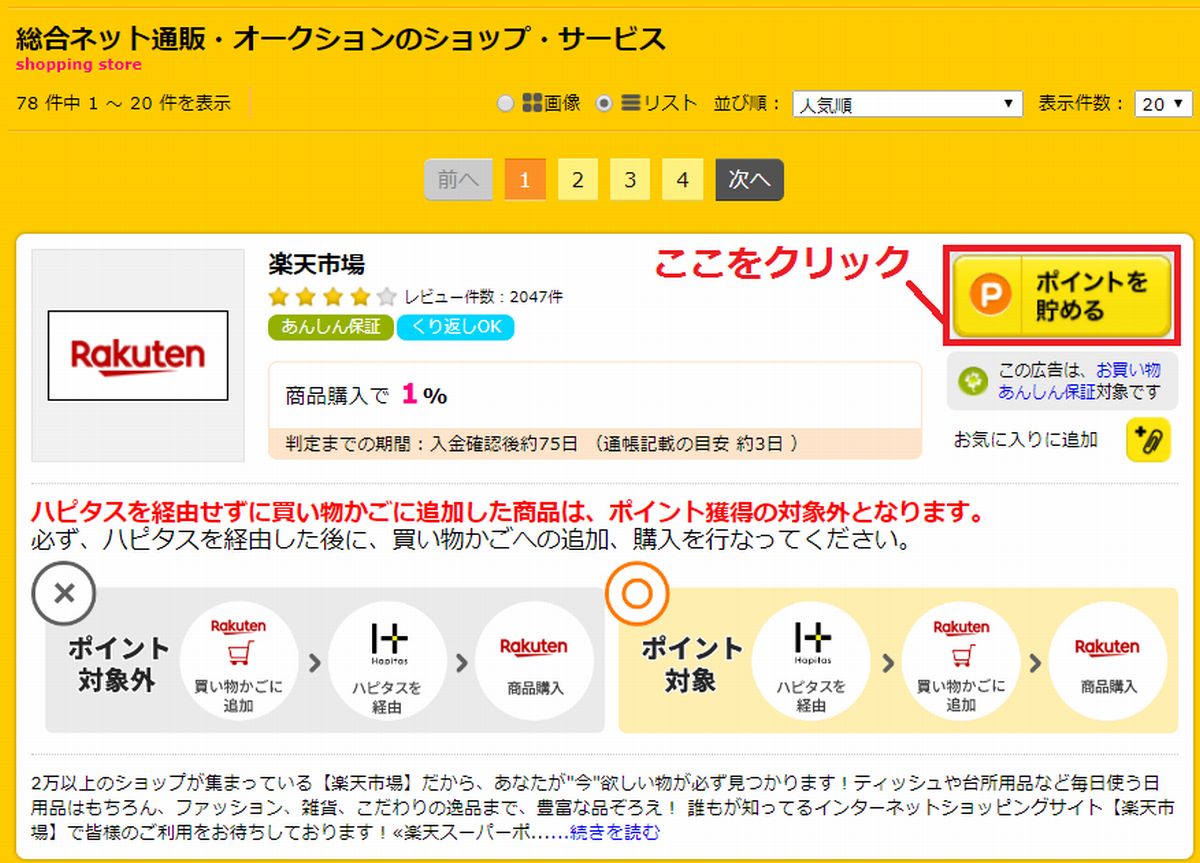Click the 78 件中 1～20 件を表示 text
Screen dimensions: 1200x863
pos(124,103)
